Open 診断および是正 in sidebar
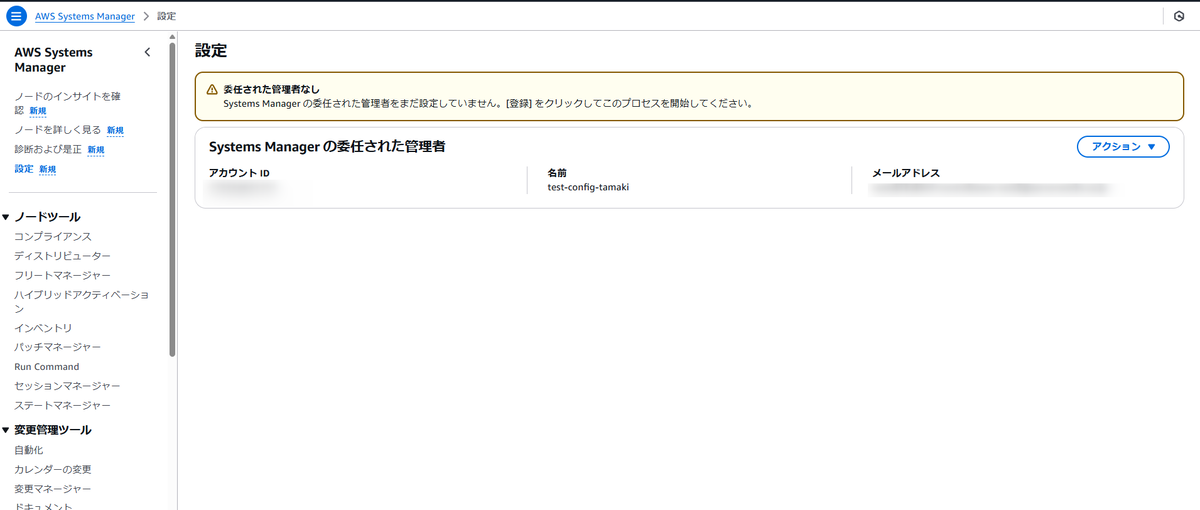This screenshot has height=510, width=1200. (x=48, y=149)
